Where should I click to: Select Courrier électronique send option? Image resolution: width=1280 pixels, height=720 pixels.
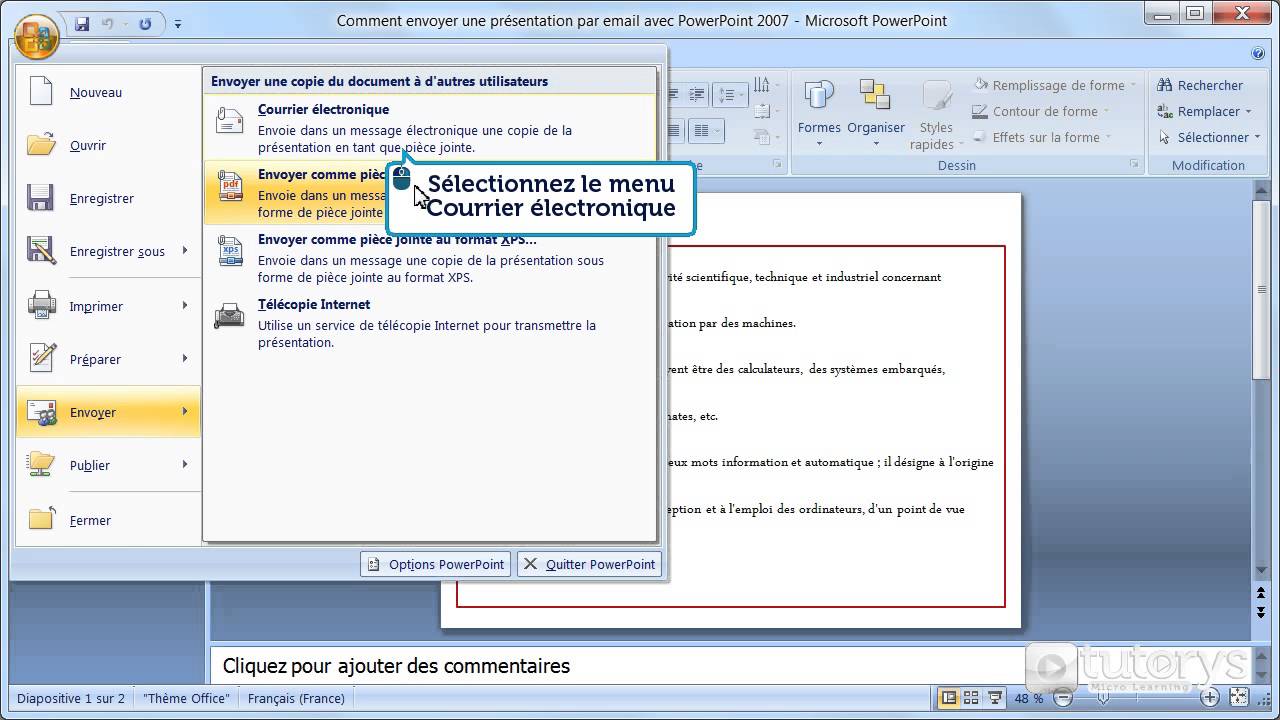coord(430,128)
